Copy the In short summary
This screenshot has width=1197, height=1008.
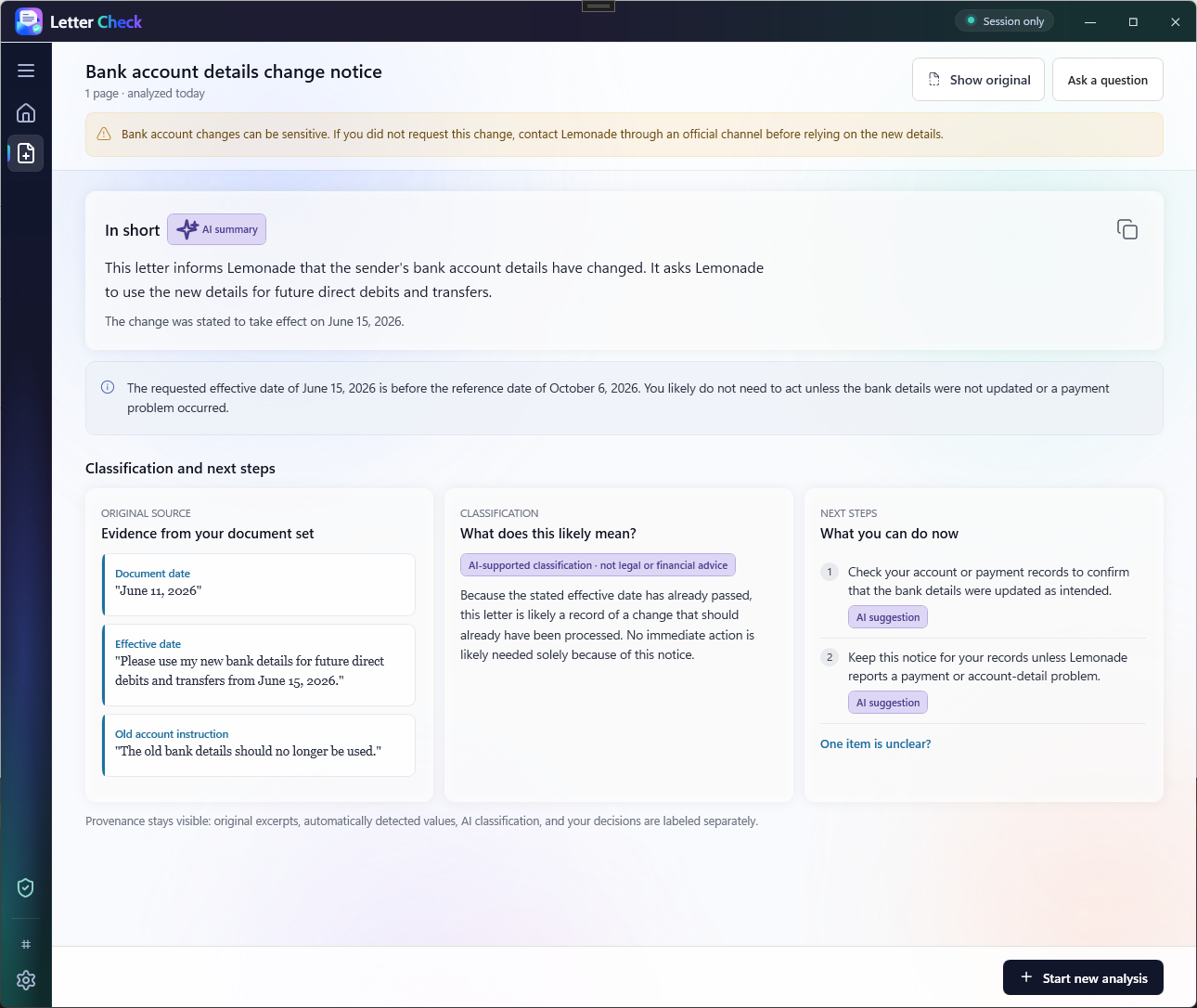pos(1127,229)
